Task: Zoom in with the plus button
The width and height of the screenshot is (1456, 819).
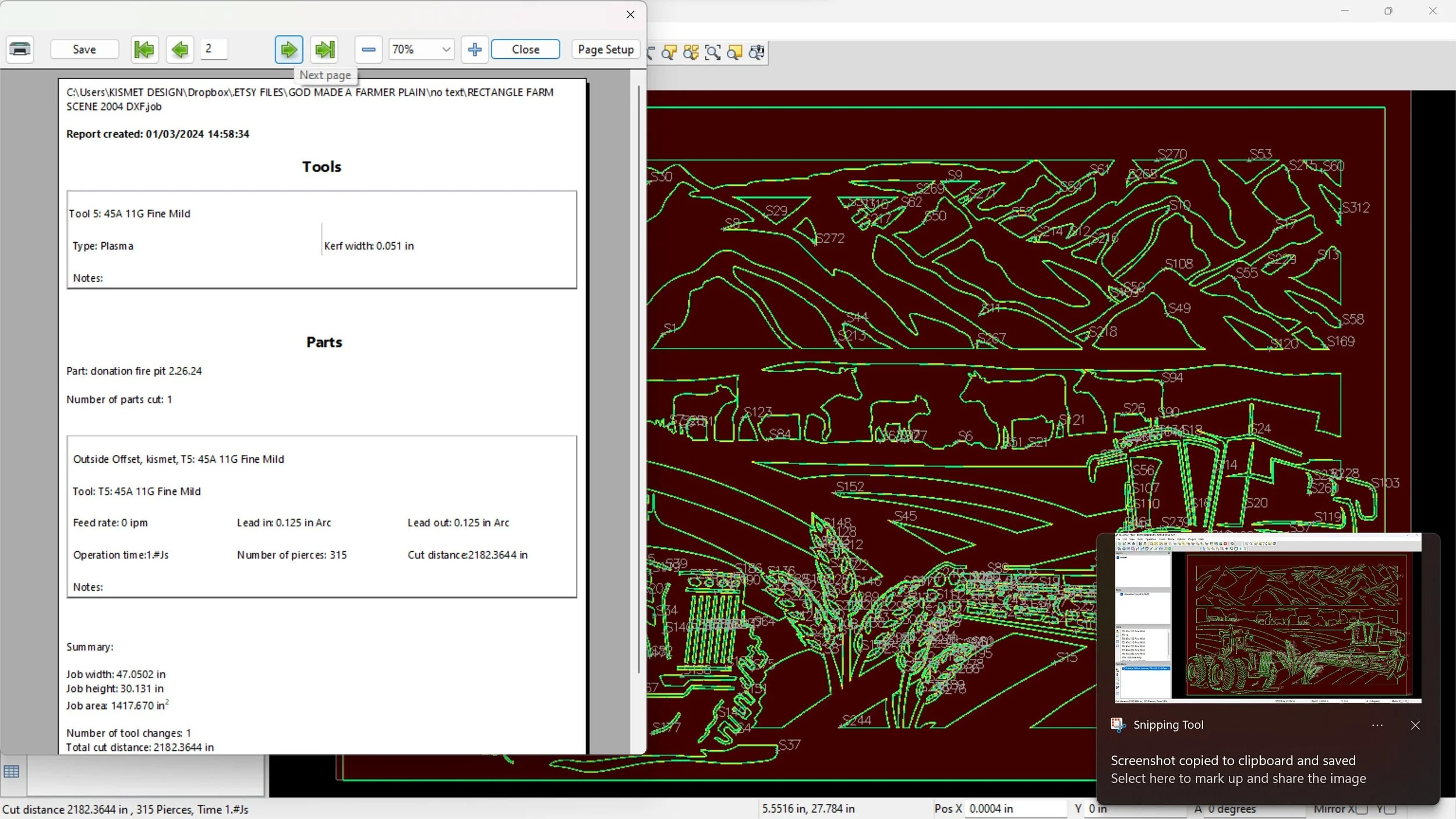Action: (x=475, y=49)
